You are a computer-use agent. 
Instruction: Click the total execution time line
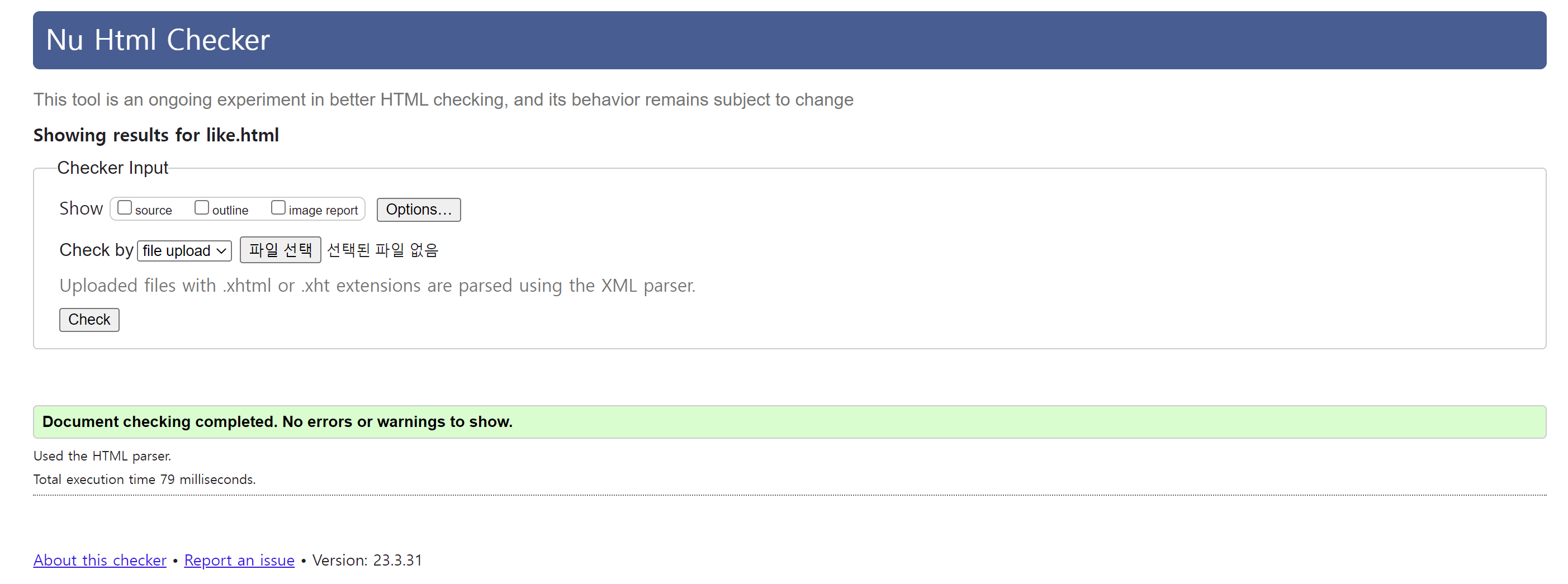(144, 479)
